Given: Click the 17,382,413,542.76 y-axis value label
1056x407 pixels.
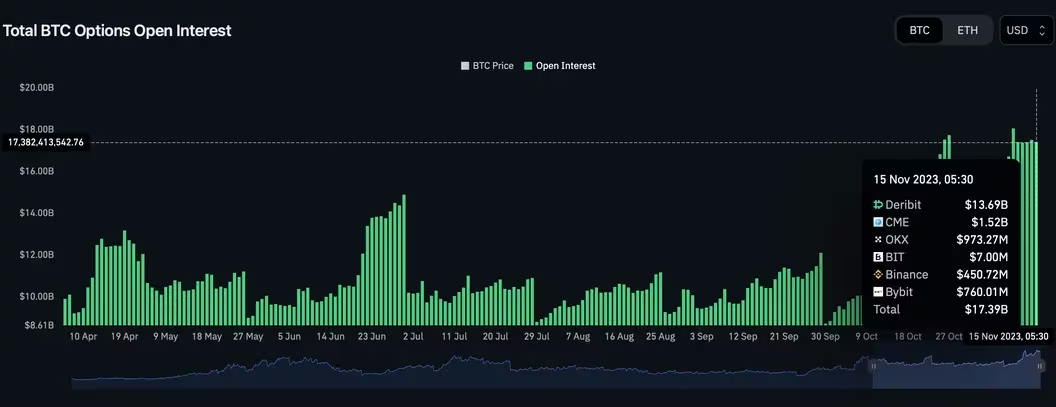Looking at the screenshot, I should click(46, 143).
